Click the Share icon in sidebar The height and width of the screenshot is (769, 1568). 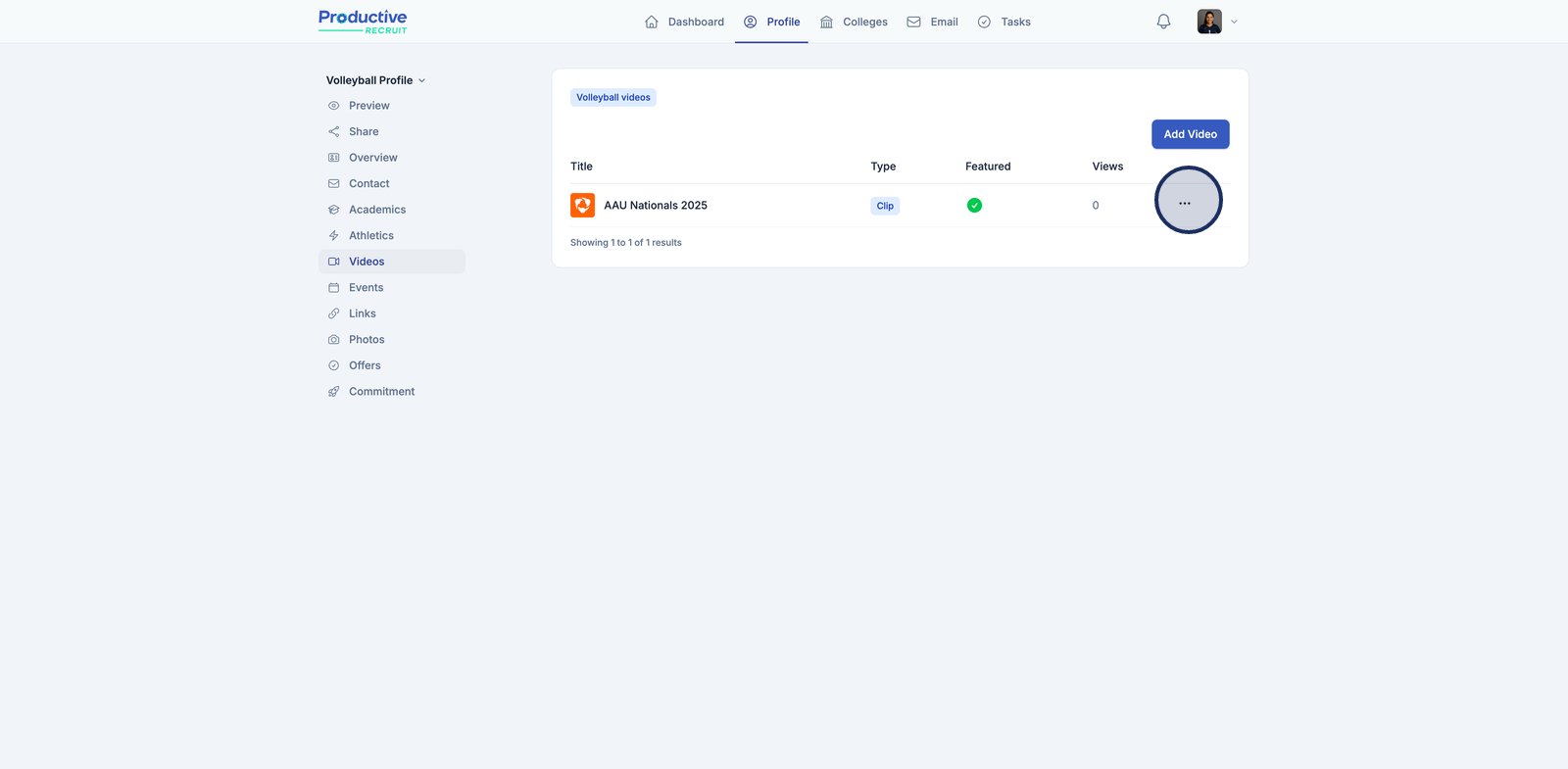334,131
